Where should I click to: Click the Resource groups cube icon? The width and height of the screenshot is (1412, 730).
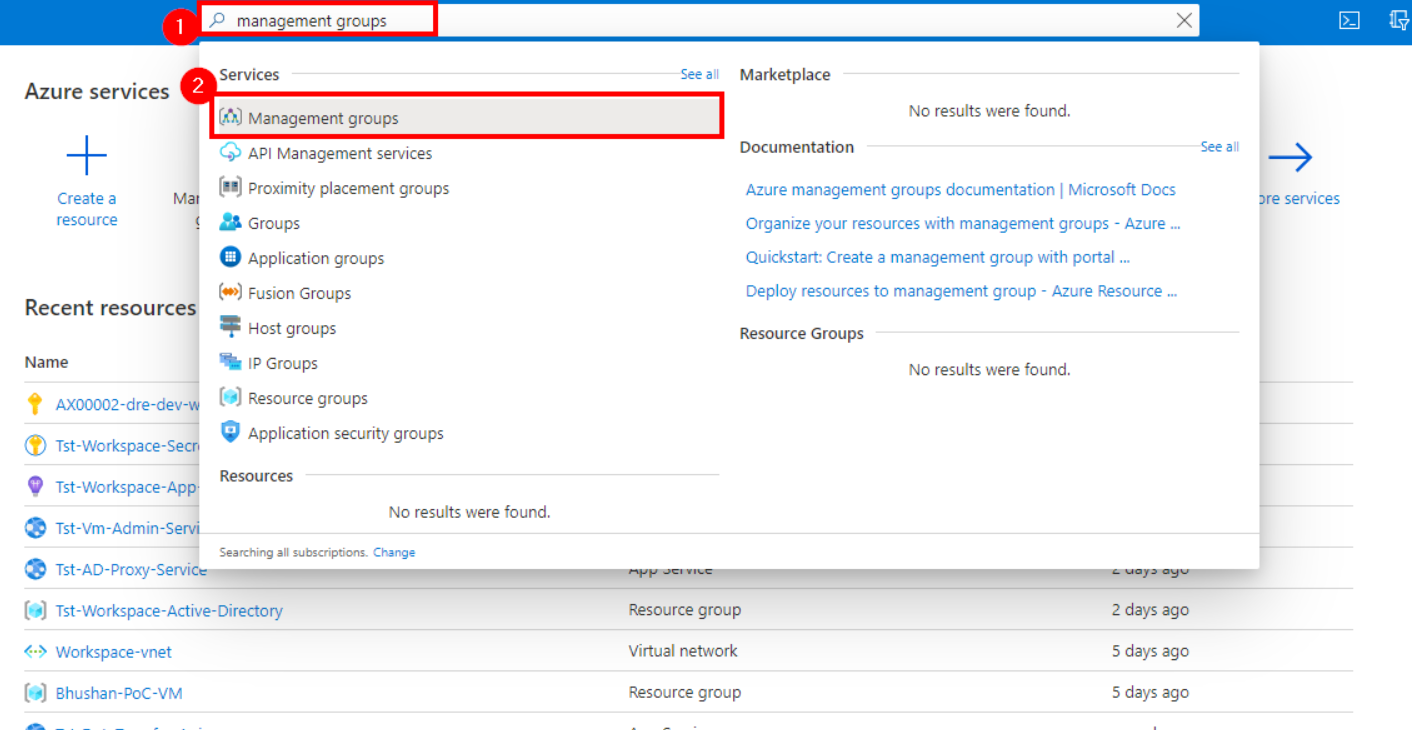pos(231,397)
